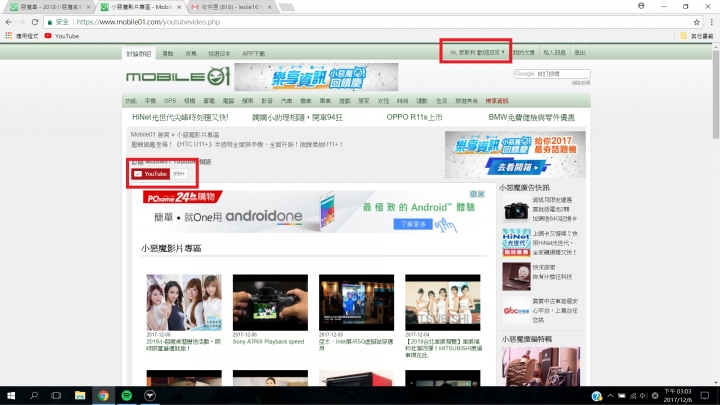Open File Explorer from the taskbar

point(80,396)
